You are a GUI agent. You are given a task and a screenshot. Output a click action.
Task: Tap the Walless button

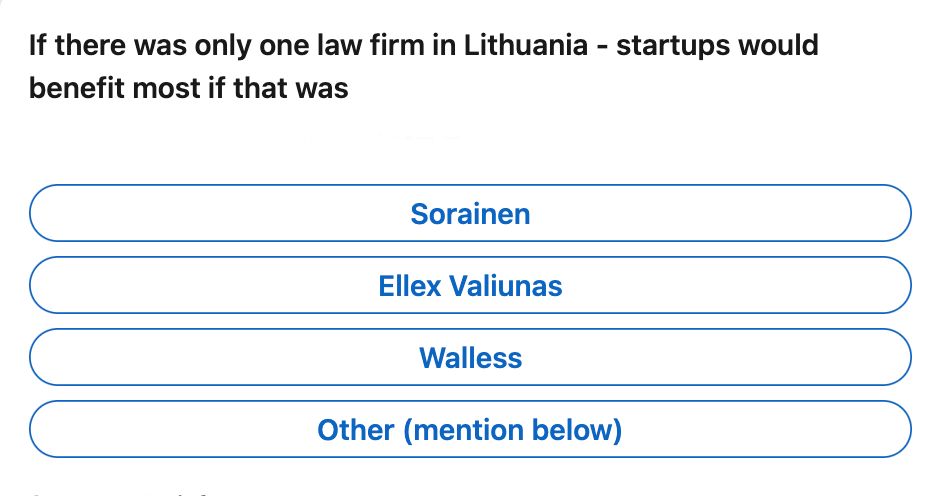tap(470, 358)
